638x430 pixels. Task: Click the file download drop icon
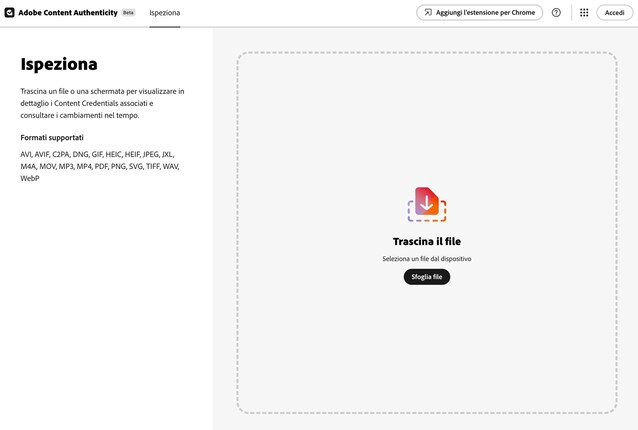coord(427,204)
